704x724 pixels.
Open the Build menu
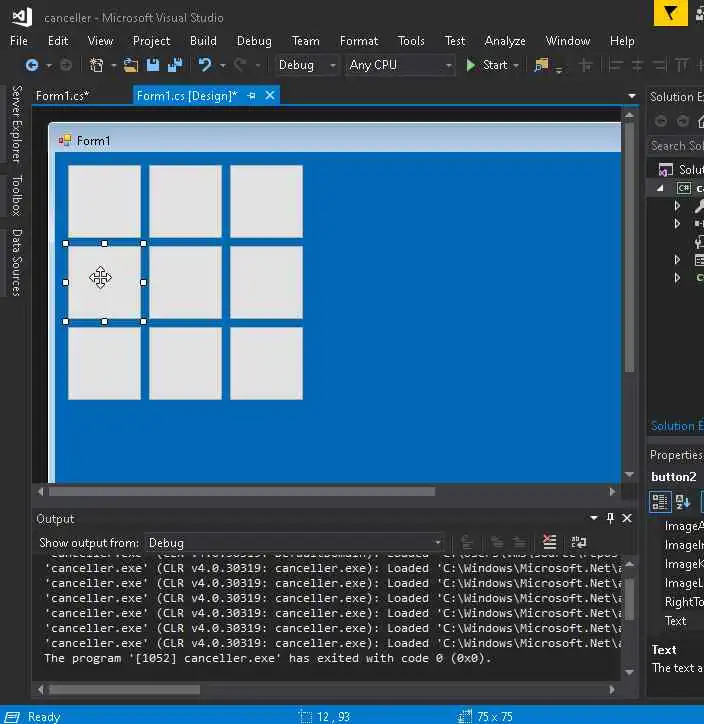tap(203, 41)
